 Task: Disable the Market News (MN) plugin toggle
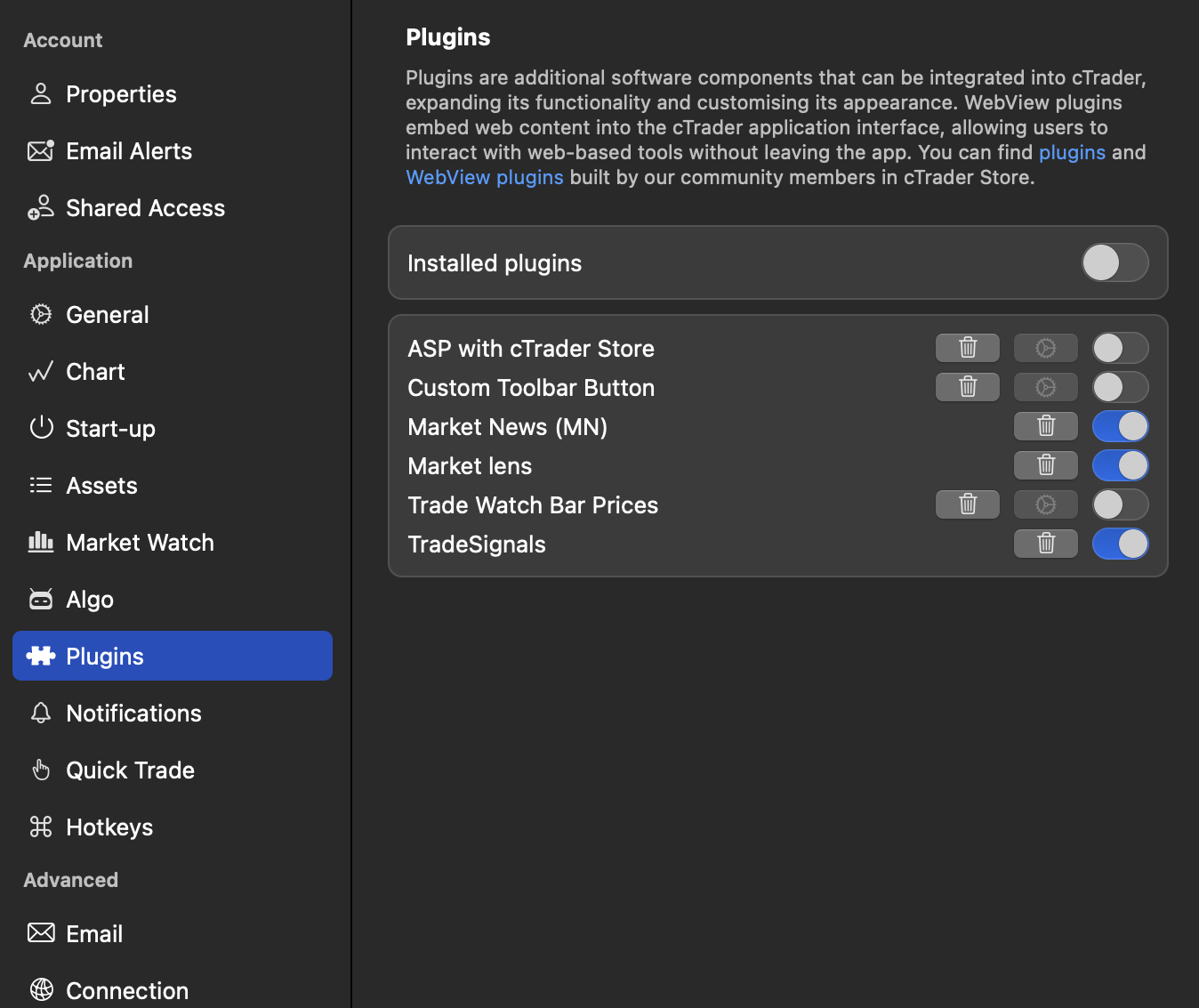click(1120, 426)
